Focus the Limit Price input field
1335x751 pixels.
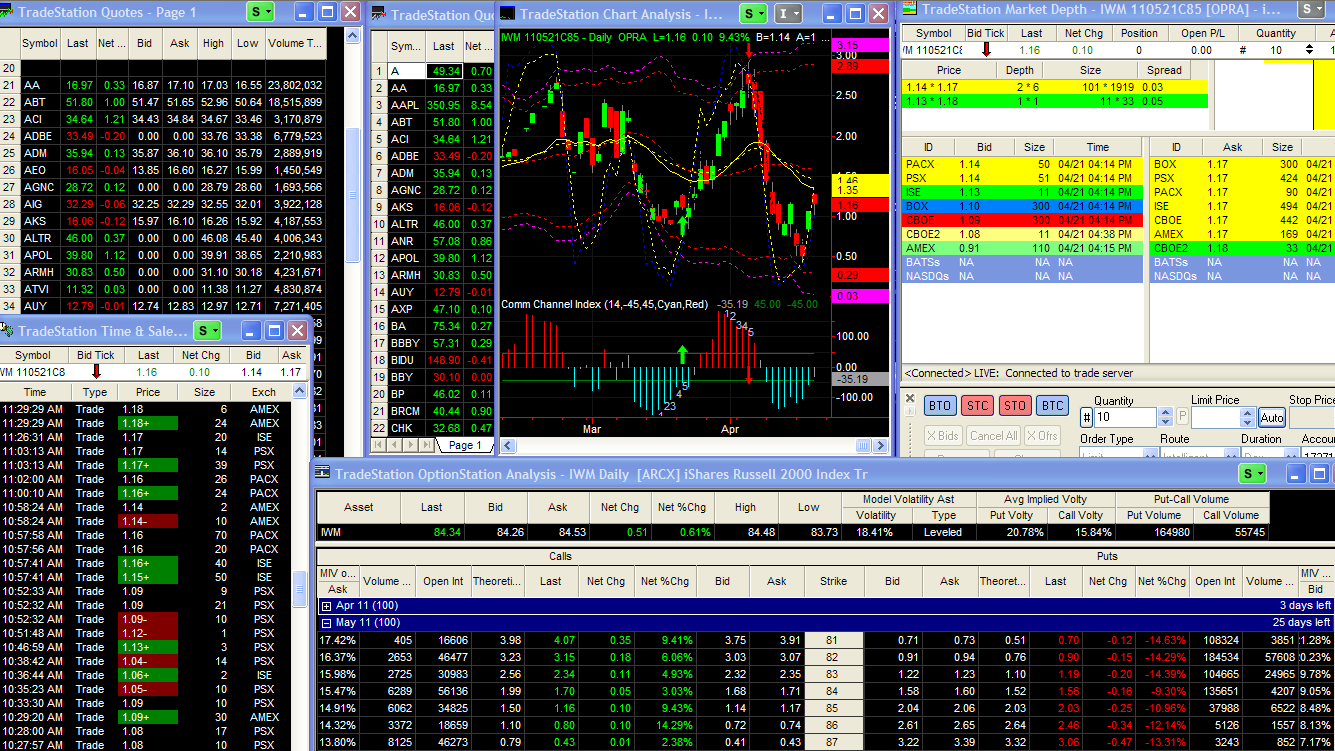[1217, 417]
